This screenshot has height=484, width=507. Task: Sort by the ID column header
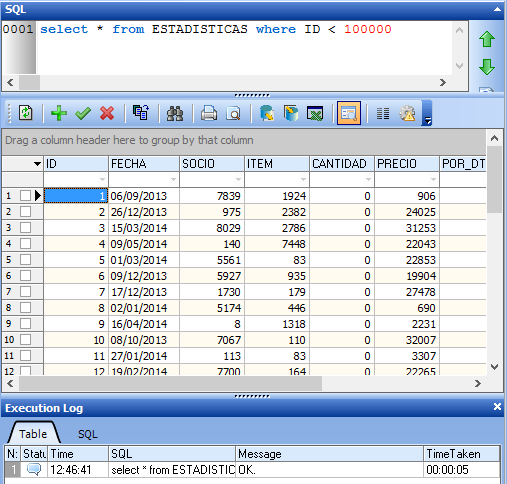pyautogui.click(x=76, y=164)
